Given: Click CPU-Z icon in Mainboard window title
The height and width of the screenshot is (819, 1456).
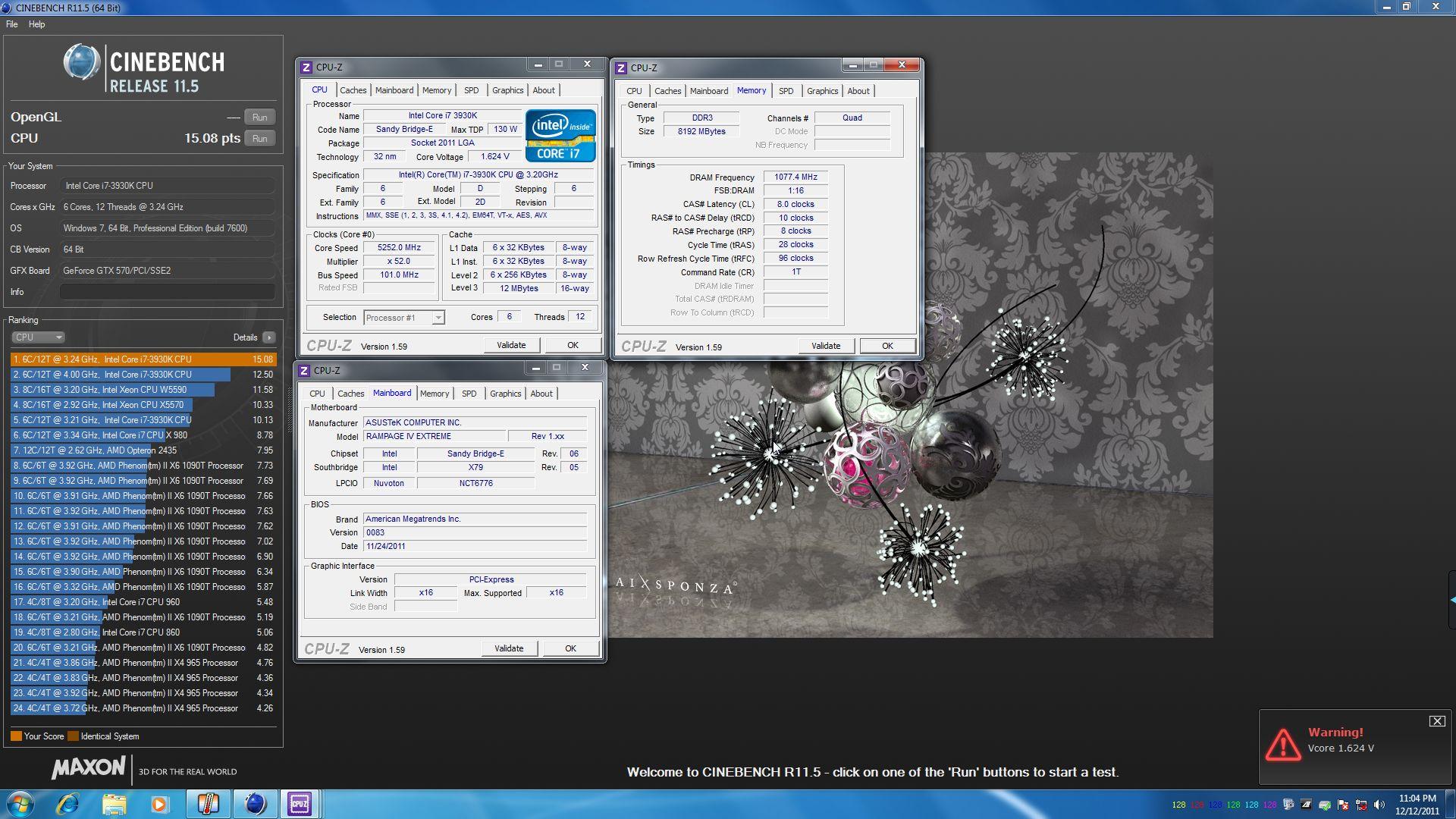Looking at the screenshot, I should pos(304,370).
